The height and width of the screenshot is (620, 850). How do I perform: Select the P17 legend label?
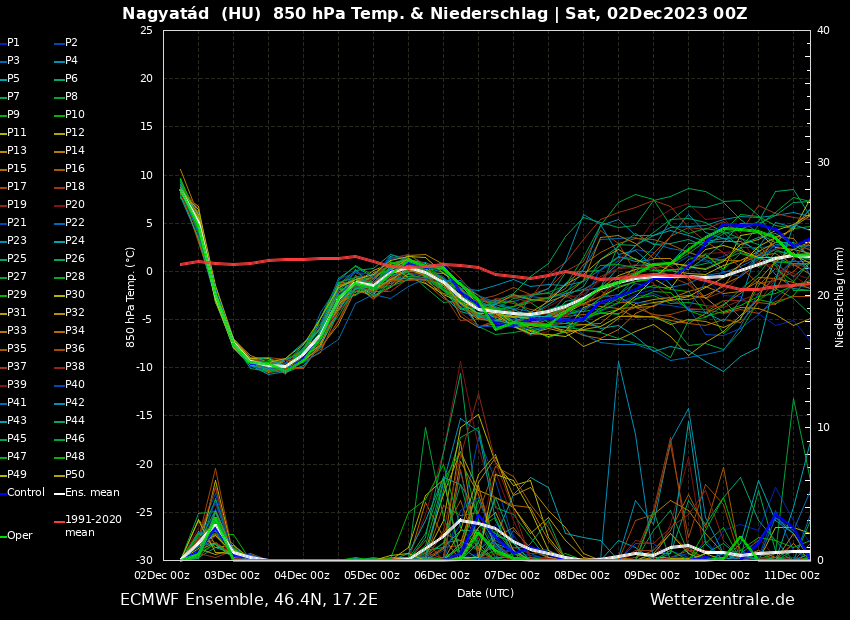(16, 187)
